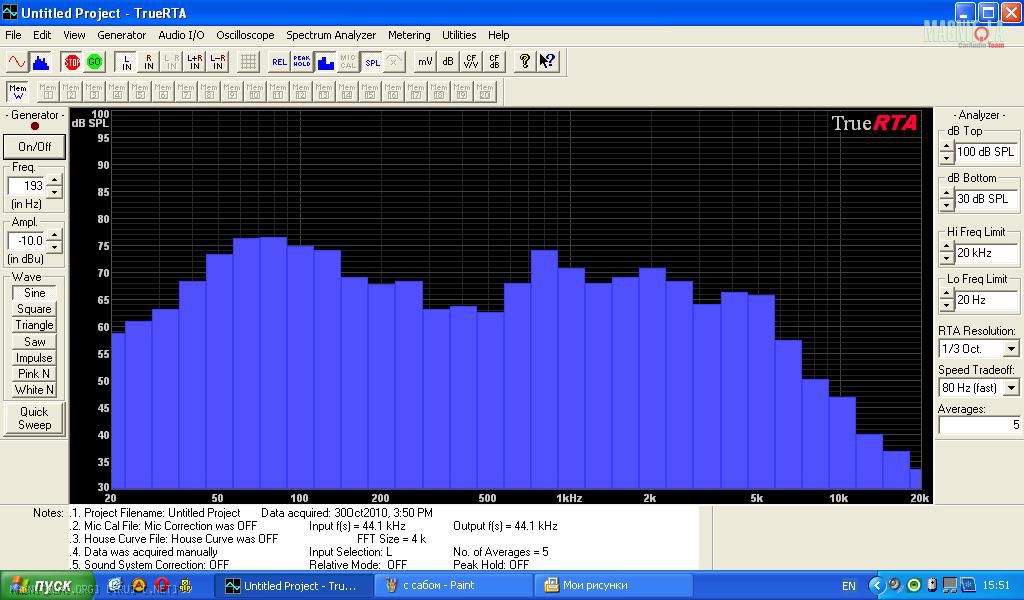Click the mV units icon
The image size is (1024, 600).
425,62
